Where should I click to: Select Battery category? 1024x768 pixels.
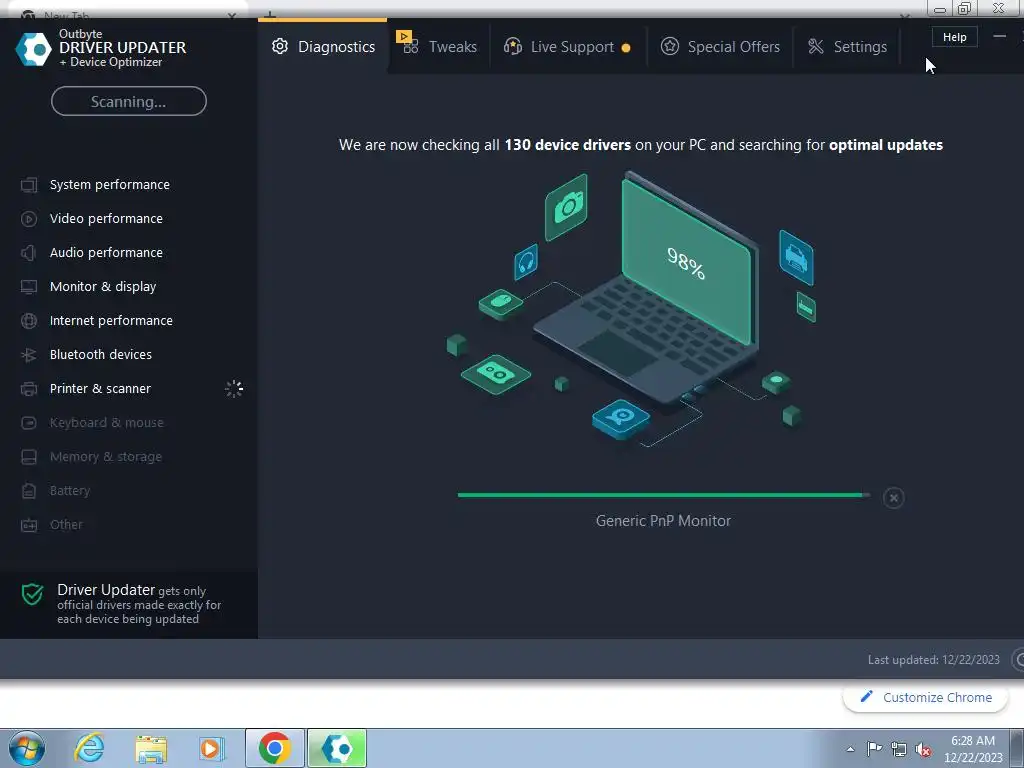70,490
